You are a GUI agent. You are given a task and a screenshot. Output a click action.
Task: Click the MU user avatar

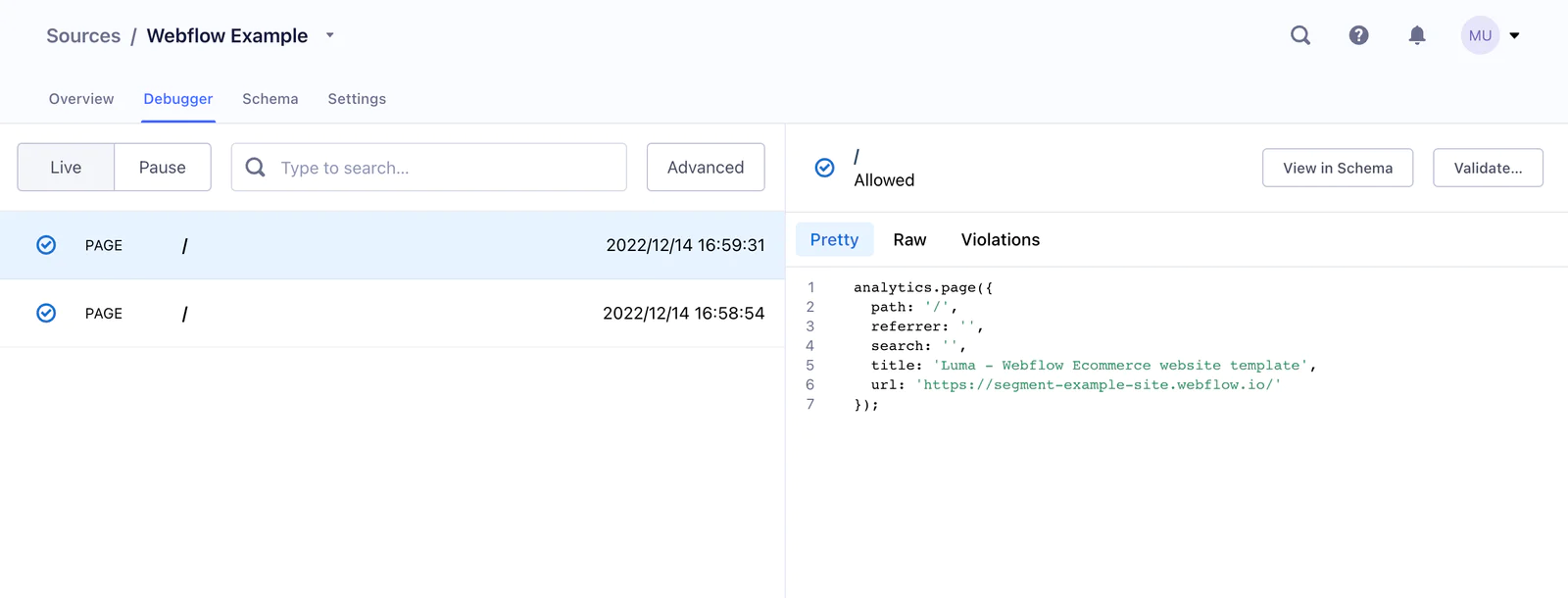1480,35
